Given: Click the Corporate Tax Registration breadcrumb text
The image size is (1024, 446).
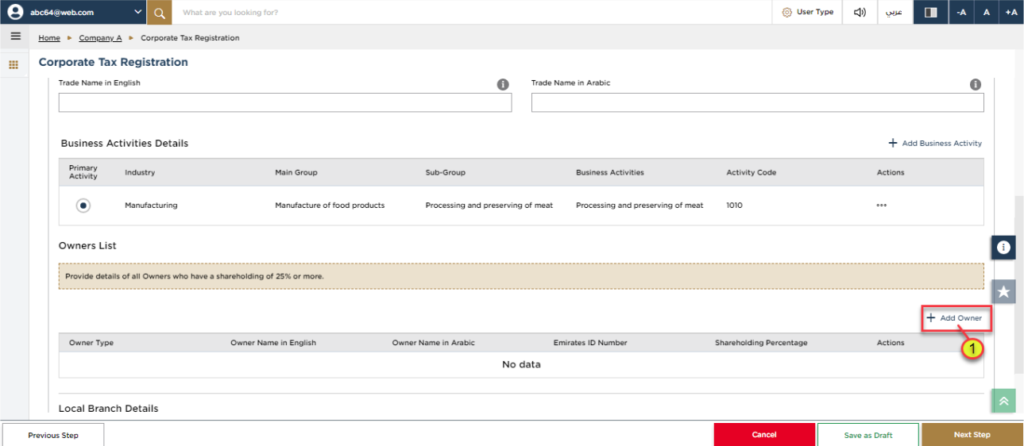Looking at the screenshot, I should [190, 38].
